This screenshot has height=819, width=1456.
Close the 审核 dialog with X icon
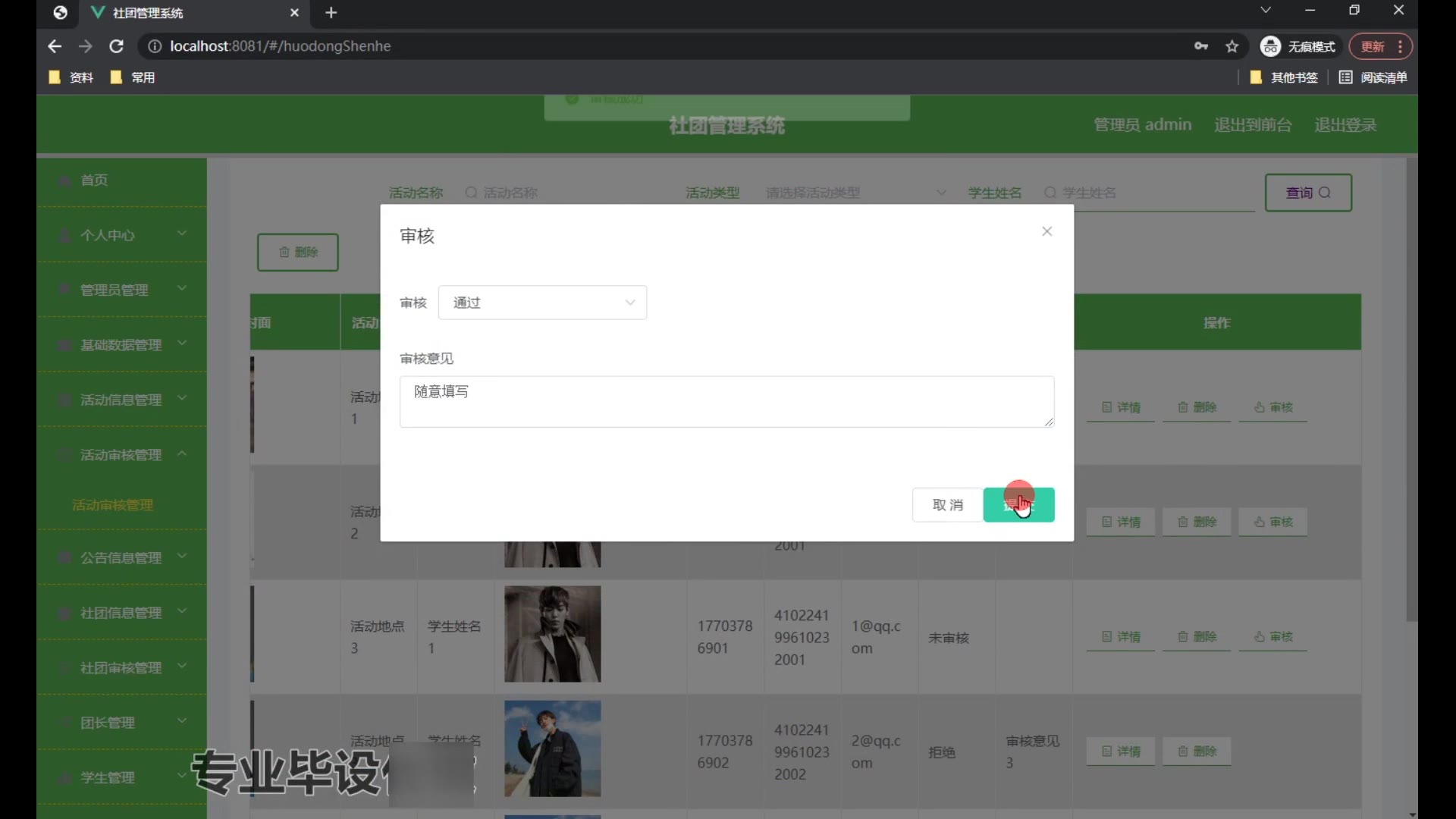[x=1046, y=231]
